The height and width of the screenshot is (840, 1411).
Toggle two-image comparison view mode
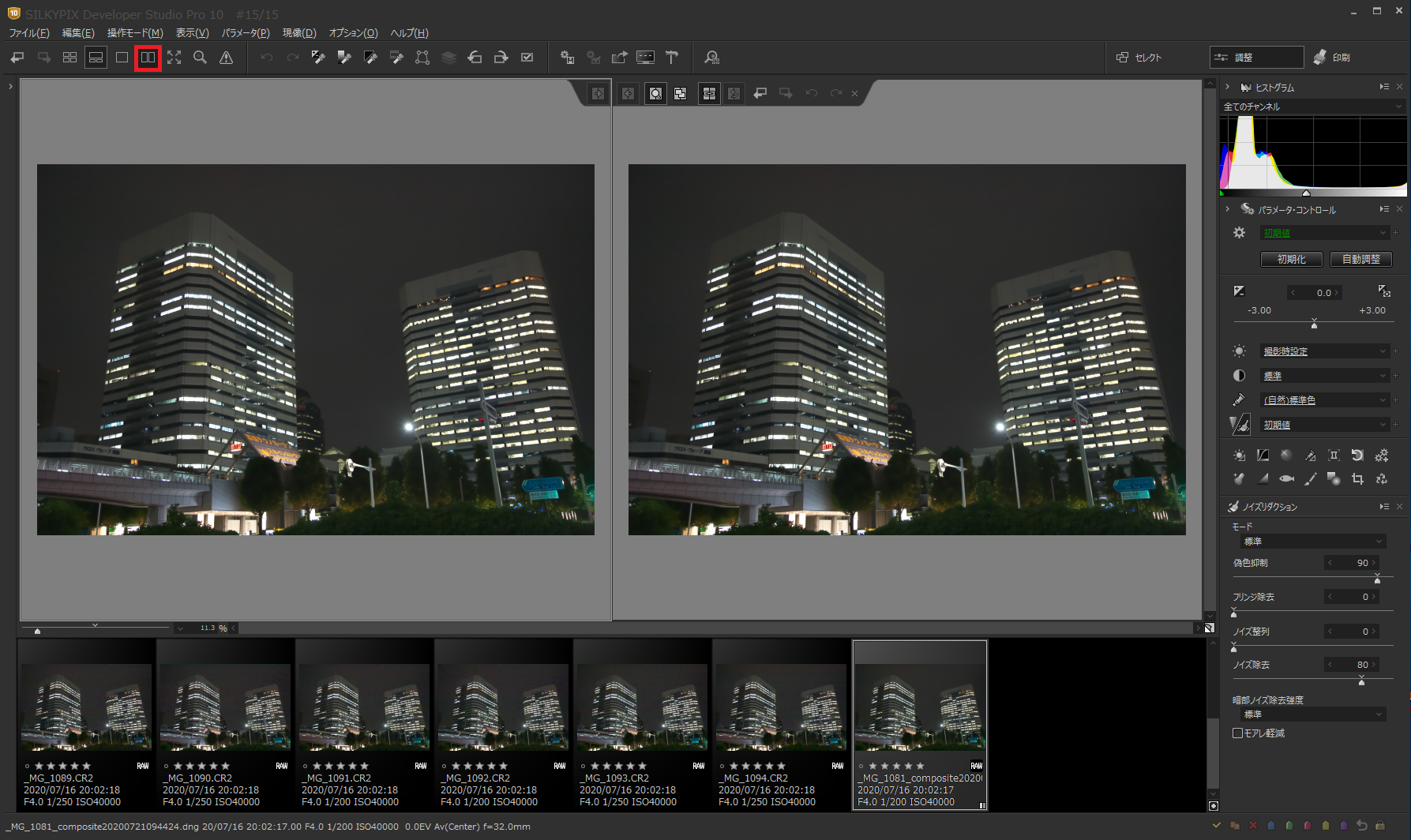pyautogui.click(x=148, y=58)
